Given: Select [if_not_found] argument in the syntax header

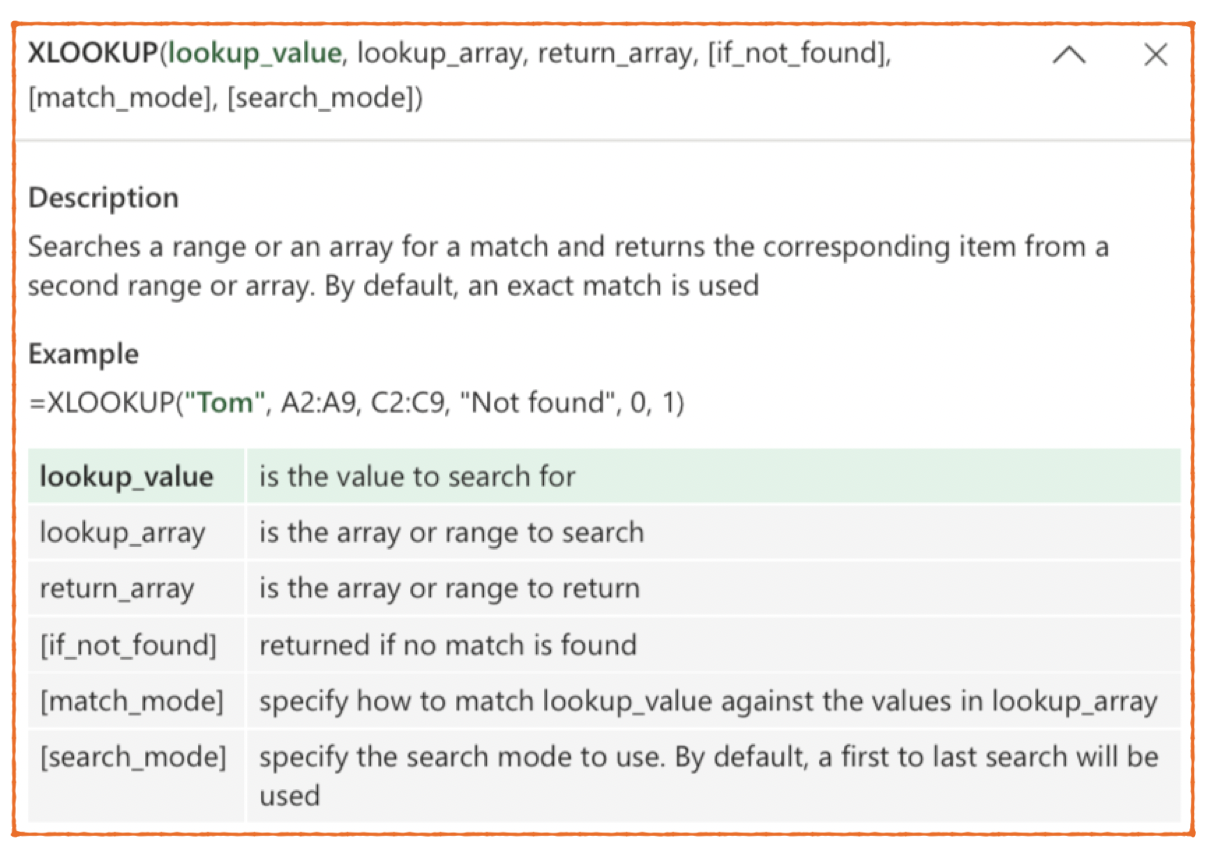Looking at the screenshot, I should click(798, 54).
